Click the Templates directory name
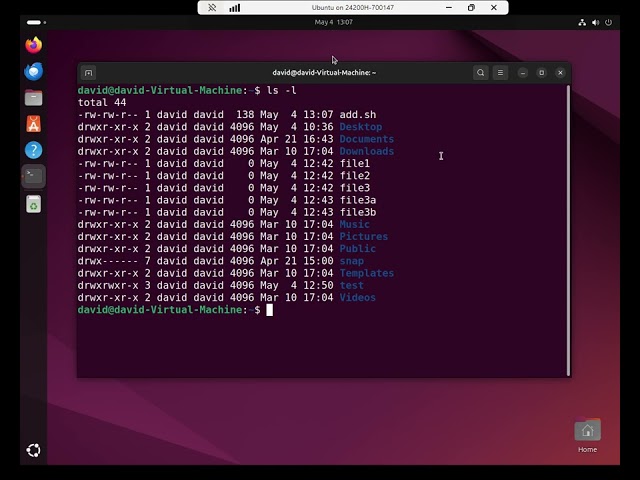The image size is (640, 480). tap(367, 273)
